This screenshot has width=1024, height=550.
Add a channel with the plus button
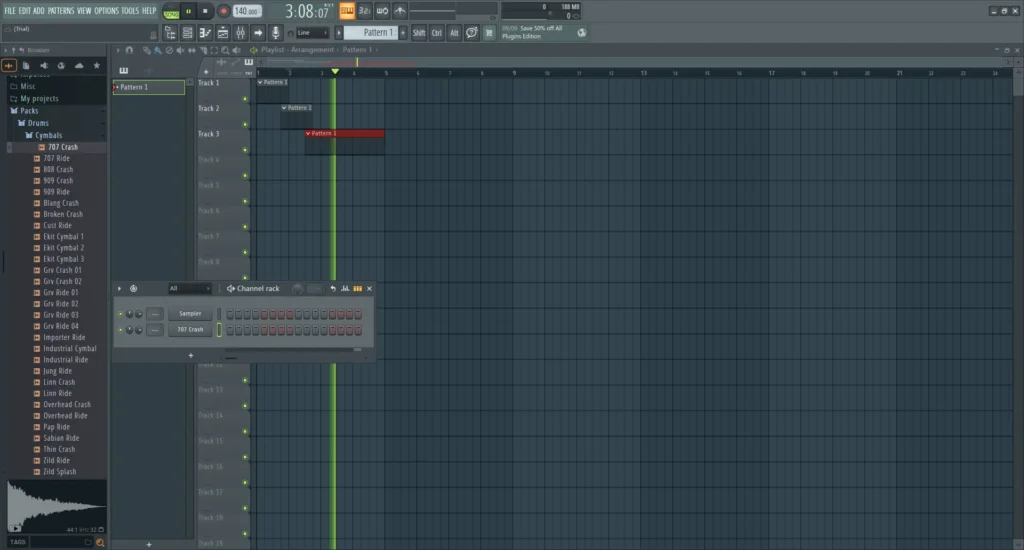[191, 356]
